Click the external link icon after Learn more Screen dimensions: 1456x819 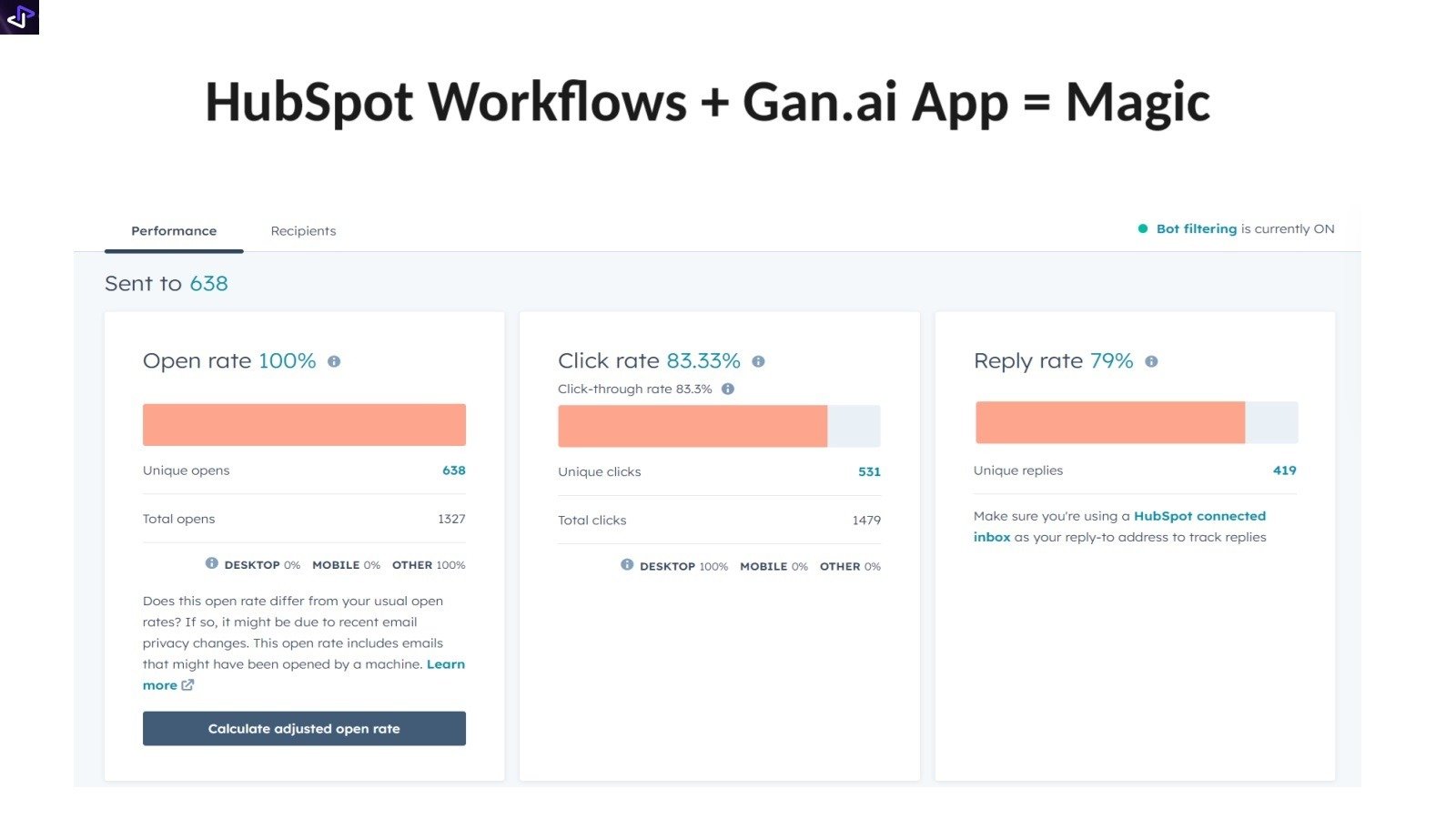(187, 685)
